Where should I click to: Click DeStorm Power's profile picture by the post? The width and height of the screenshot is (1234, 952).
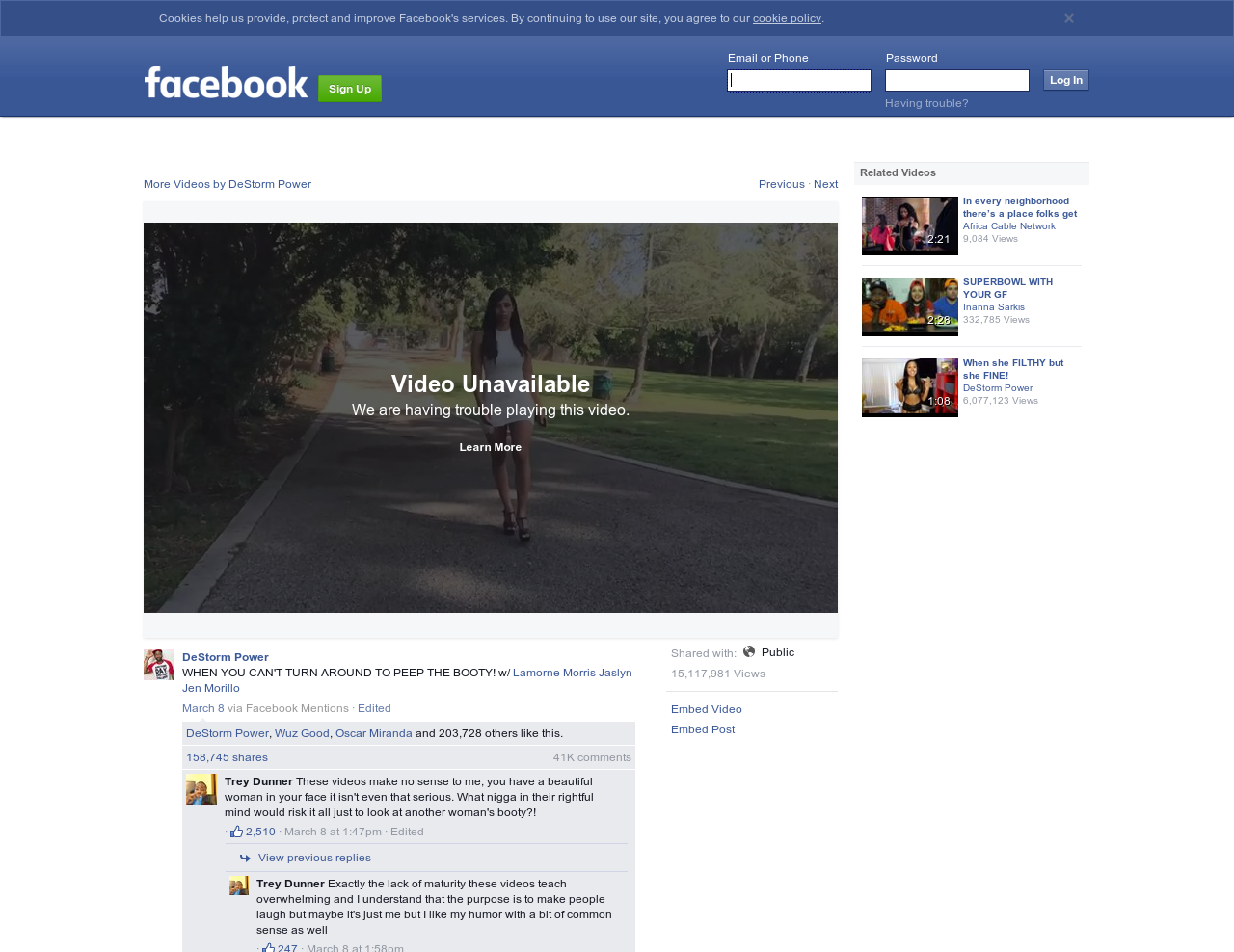(159, 665)
